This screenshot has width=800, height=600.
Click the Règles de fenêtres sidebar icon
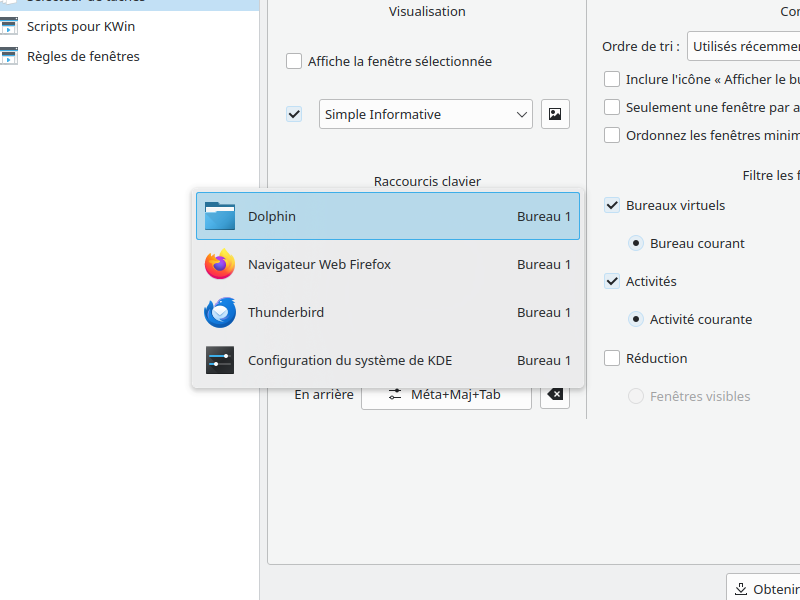pos(9,56)
